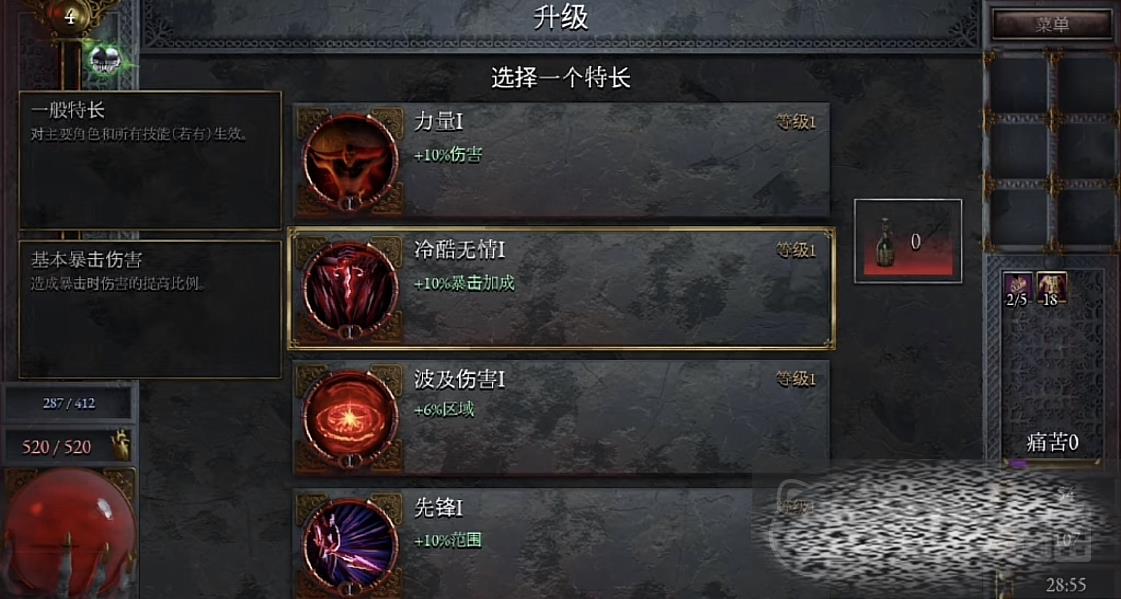Viewport: 1121px width, 599px height.
Task: Click the 一般特长 info panel
Action: (x=150, y=160)
